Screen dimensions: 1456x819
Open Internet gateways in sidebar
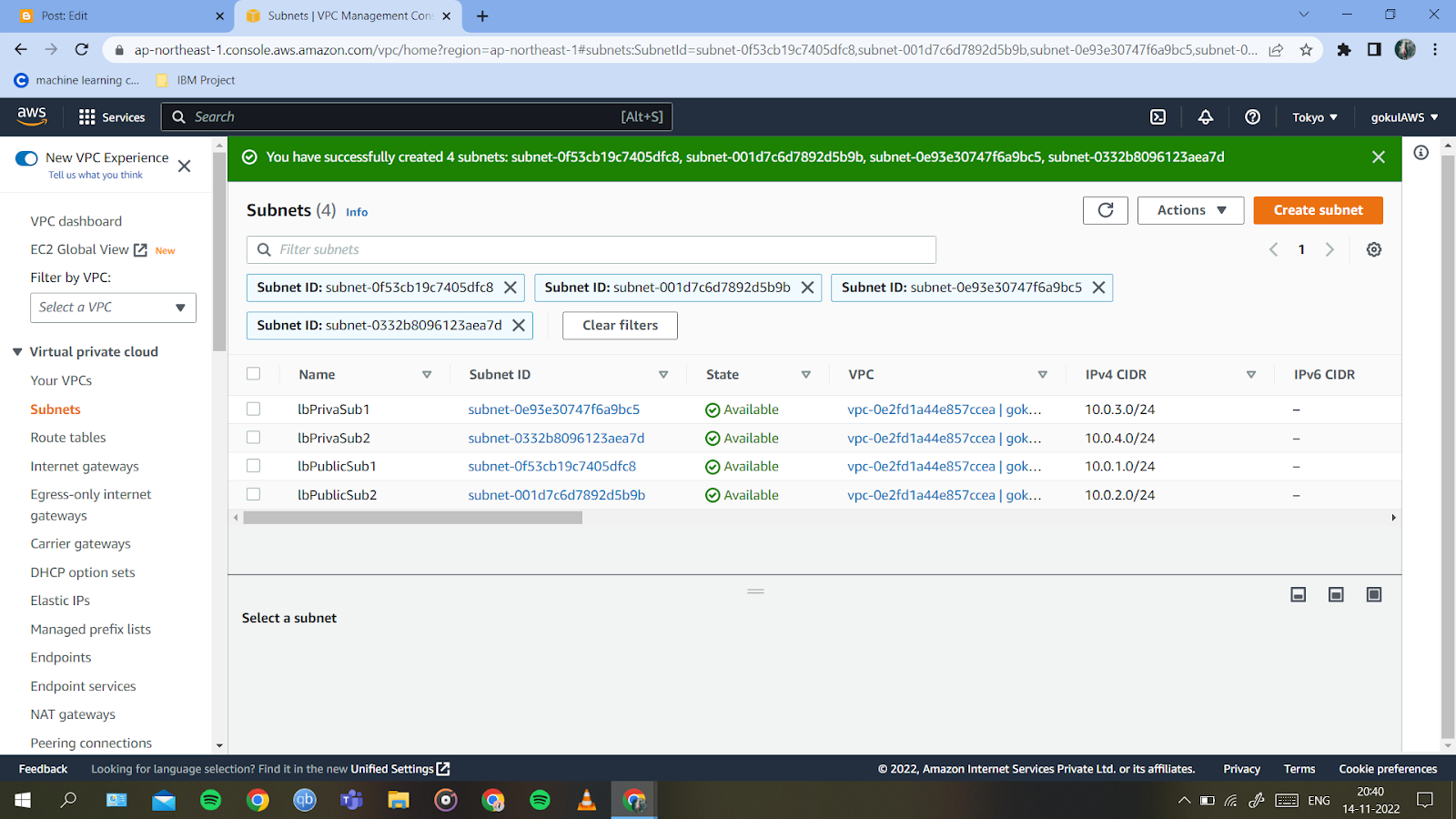85,466
